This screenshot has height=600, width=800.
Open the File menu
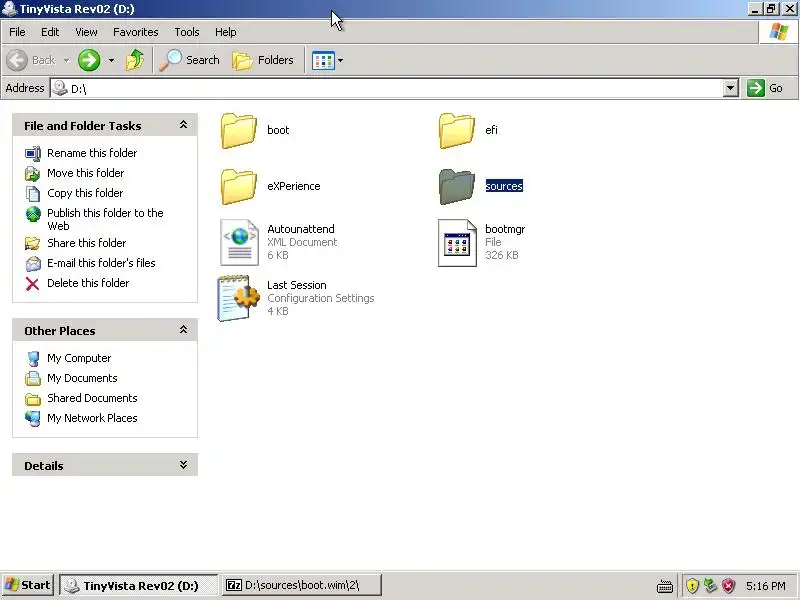tap(17, 32)
